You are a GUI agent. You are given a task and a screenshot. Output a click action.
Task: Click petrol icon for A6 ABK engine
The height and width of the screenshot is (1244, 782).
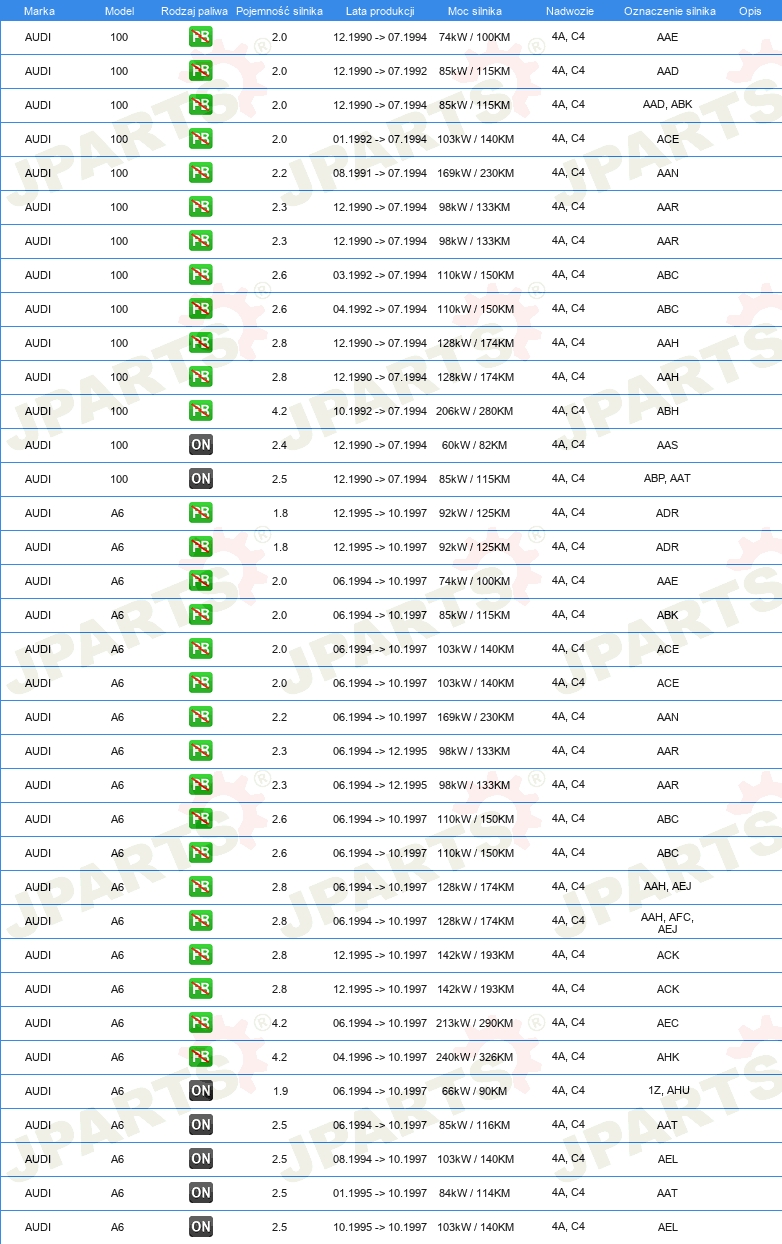pos(201,615)
